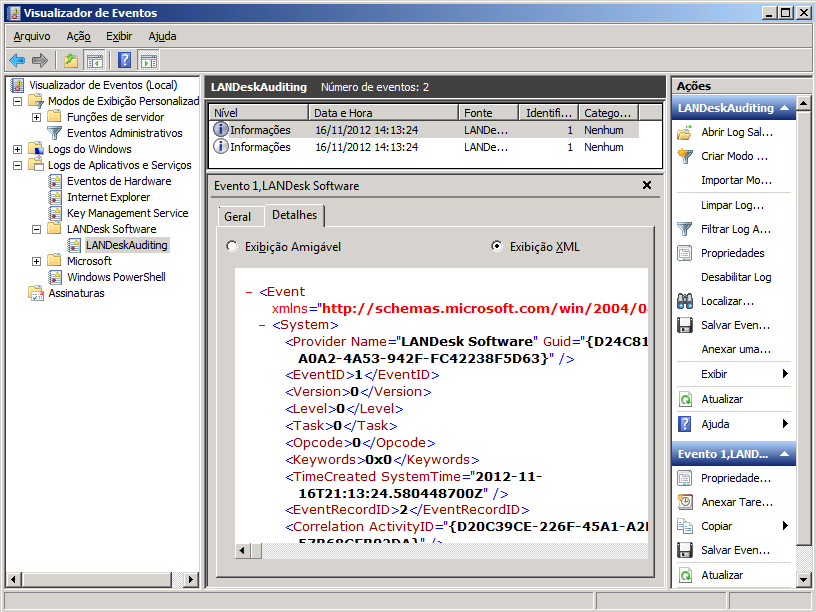Click the Abrir Log Salvo folder icon
Screen dimensions: 816x612
[x=685, y=132]
